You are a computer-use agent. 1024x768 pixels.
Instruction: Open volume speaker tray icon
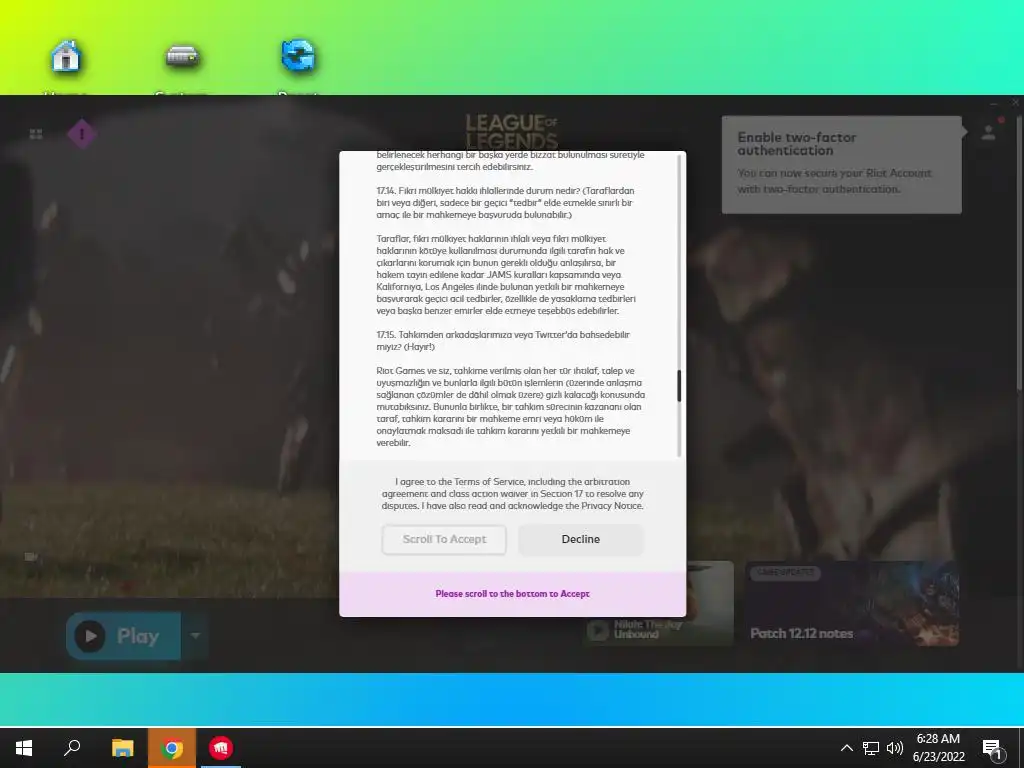895,748
